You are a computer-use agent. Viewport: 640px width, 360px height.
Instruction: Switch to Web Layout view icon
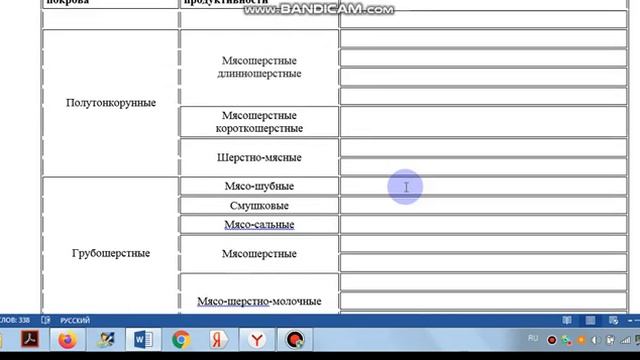(x=613, y=320)
